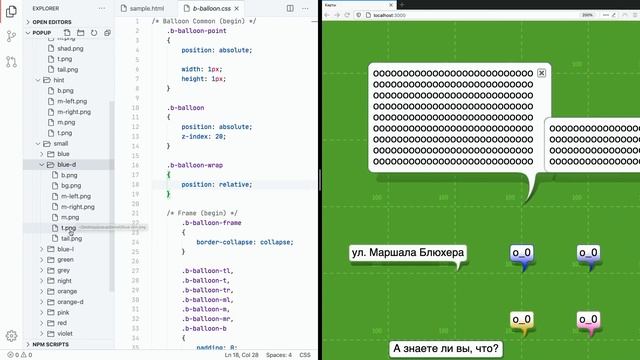
Task: Go back in the browser
Action: 327,15
